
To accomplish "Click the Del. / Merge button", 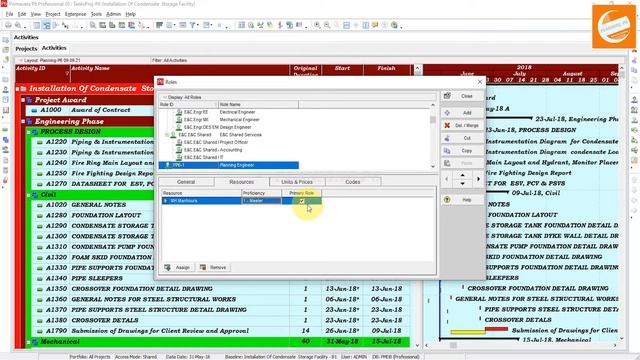I will coord(462,125).
